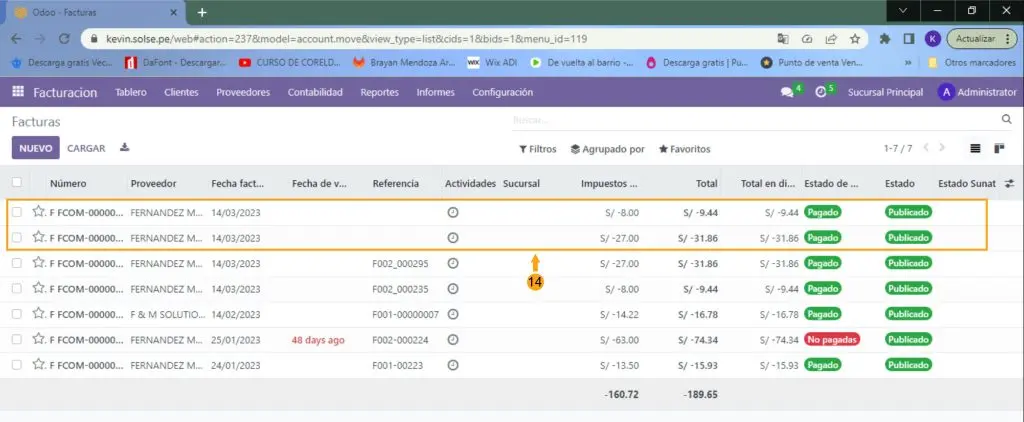Switch to list view icon
1024x422 pixels.
pos(975,148)
